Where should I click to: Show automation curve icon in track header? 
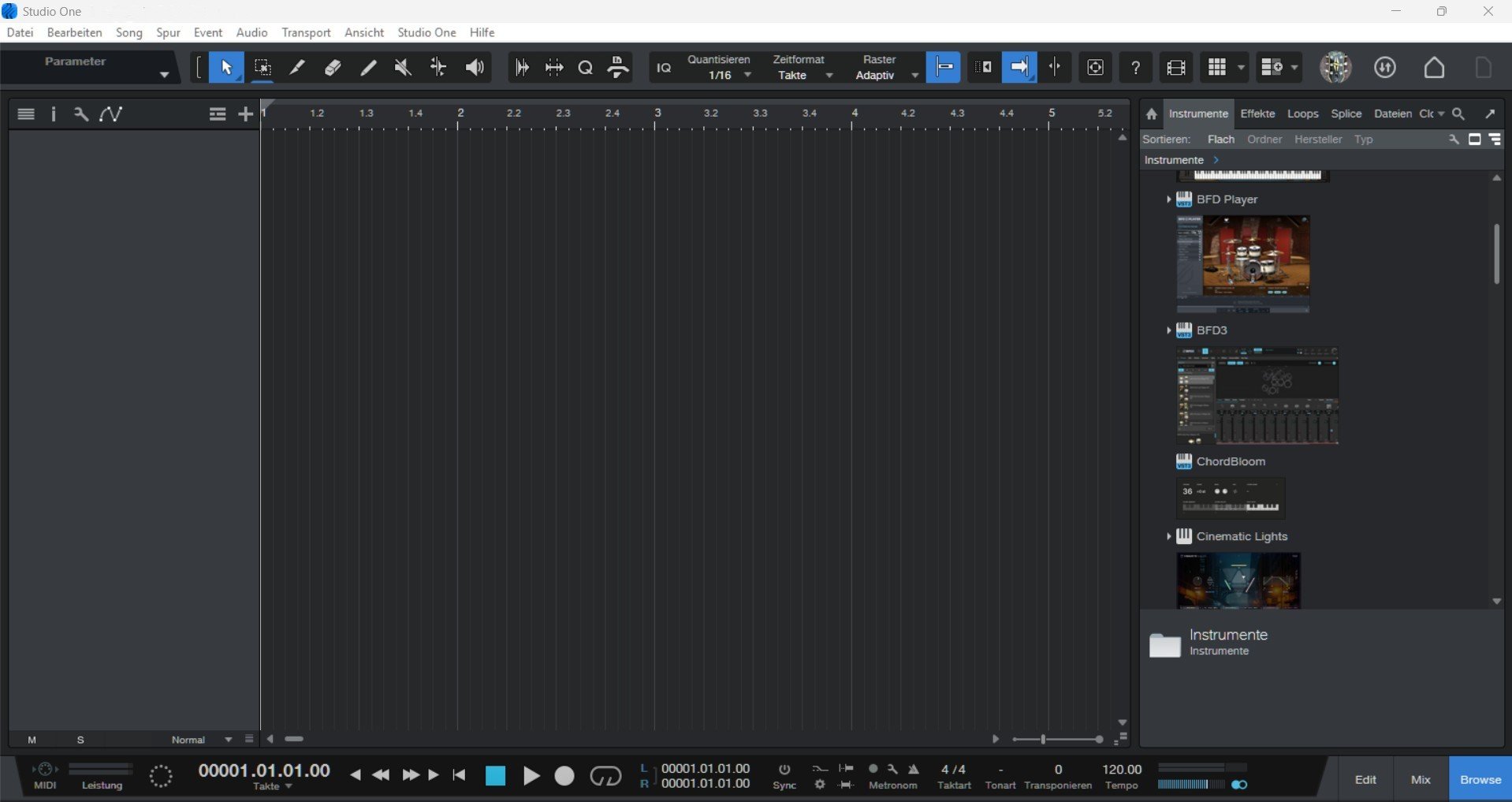point(110,114)
